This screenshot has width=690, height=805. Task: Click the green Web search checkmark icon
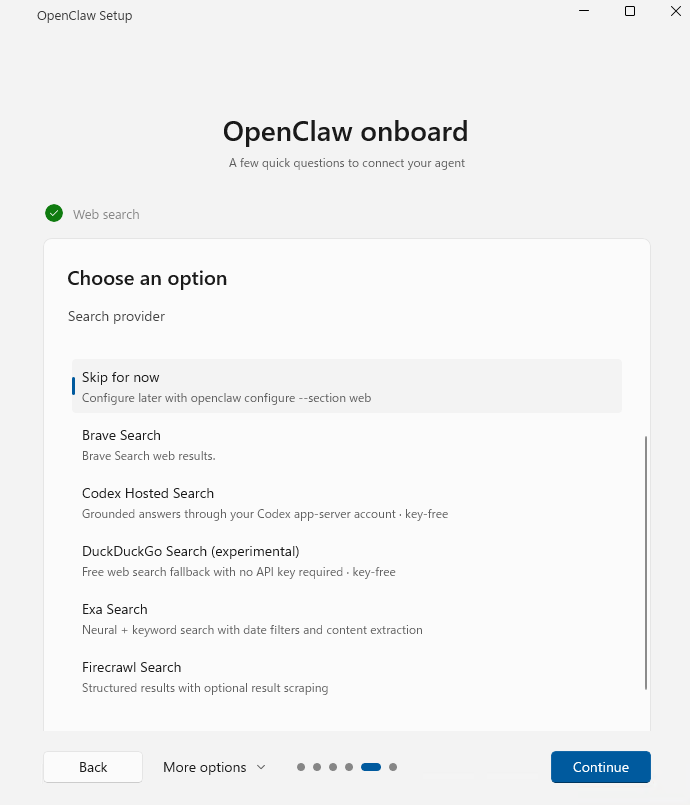54,213
